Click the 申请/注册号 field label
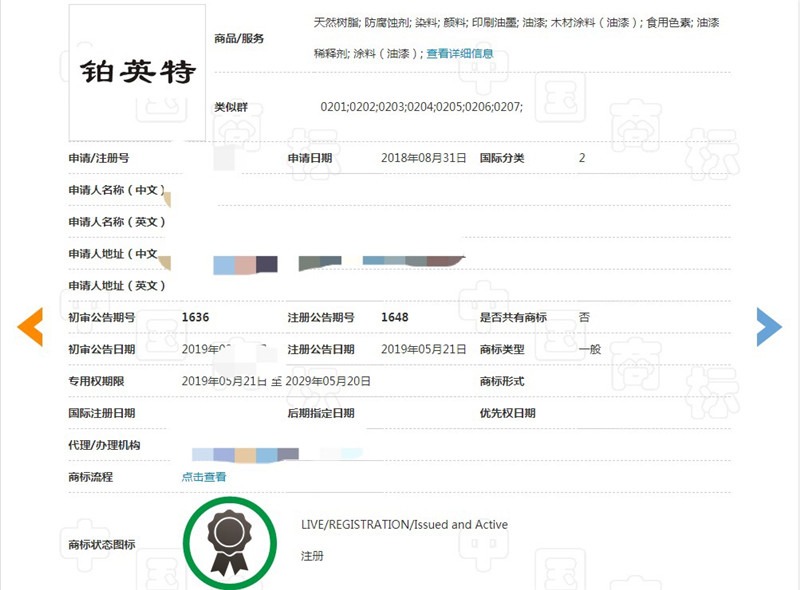This screenshot has width=800, height=590. (99, 158)
